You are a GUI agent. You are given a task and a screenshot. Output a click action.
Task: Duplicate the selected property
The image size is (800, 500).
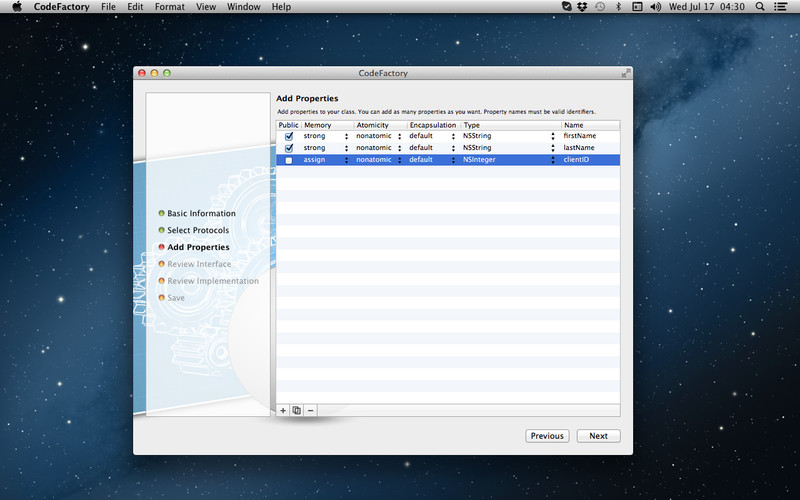click(x=296, y=410)
